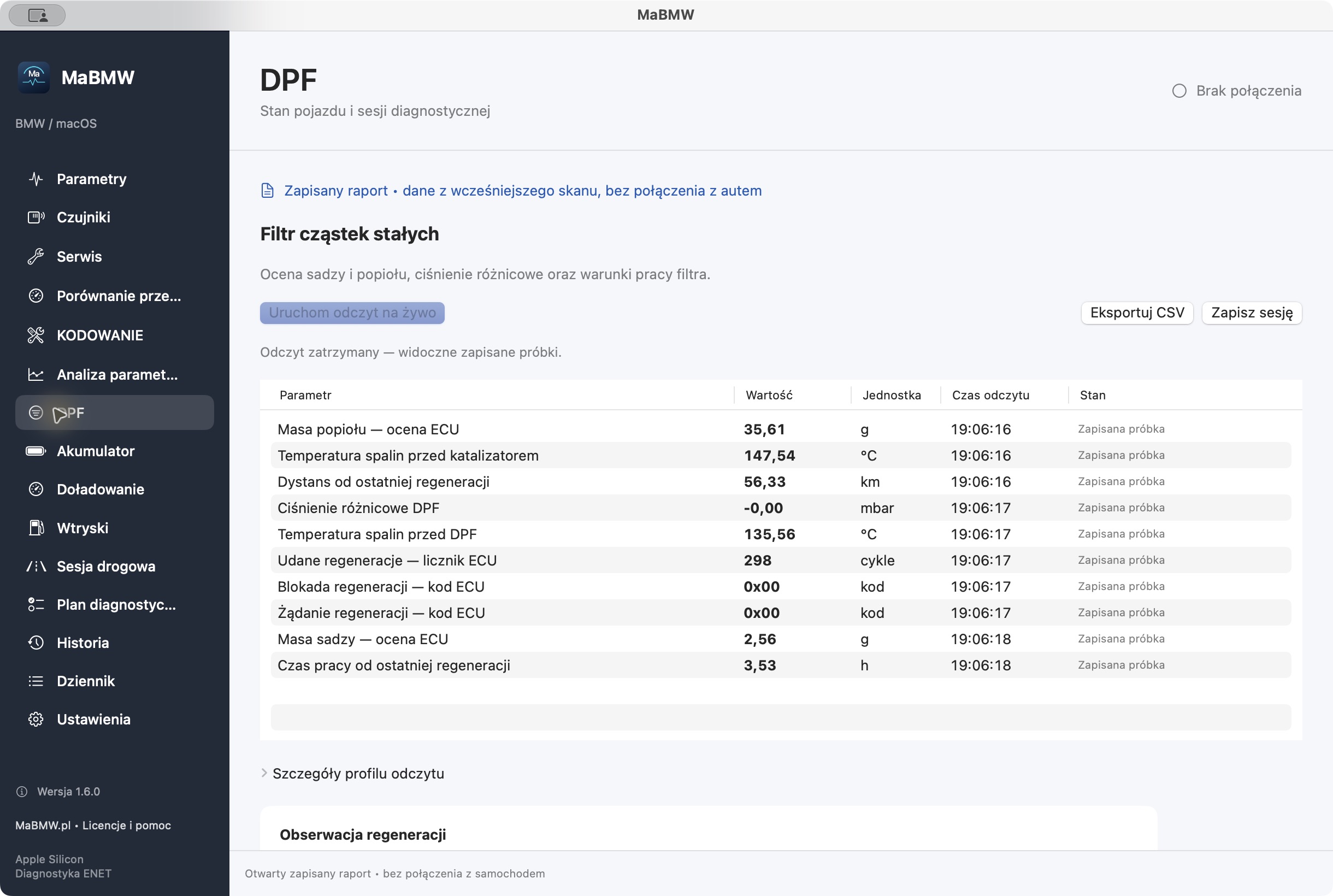Click value 147,54 in Wartość column
1333x896 pixels.
769,456
